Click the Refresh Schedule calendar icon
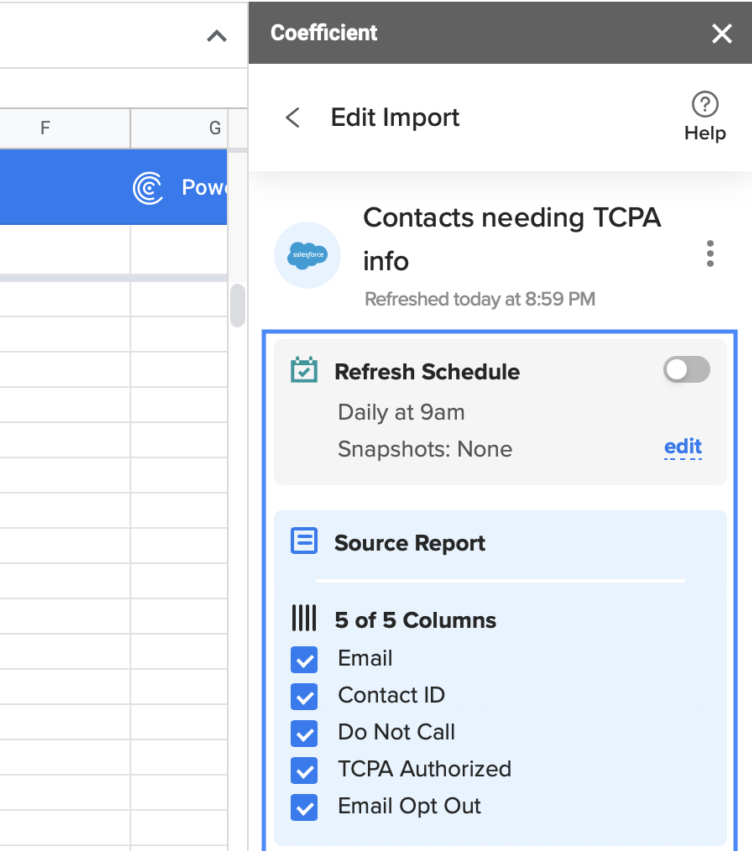Viewport: 752px width, 851px height. 304,370
